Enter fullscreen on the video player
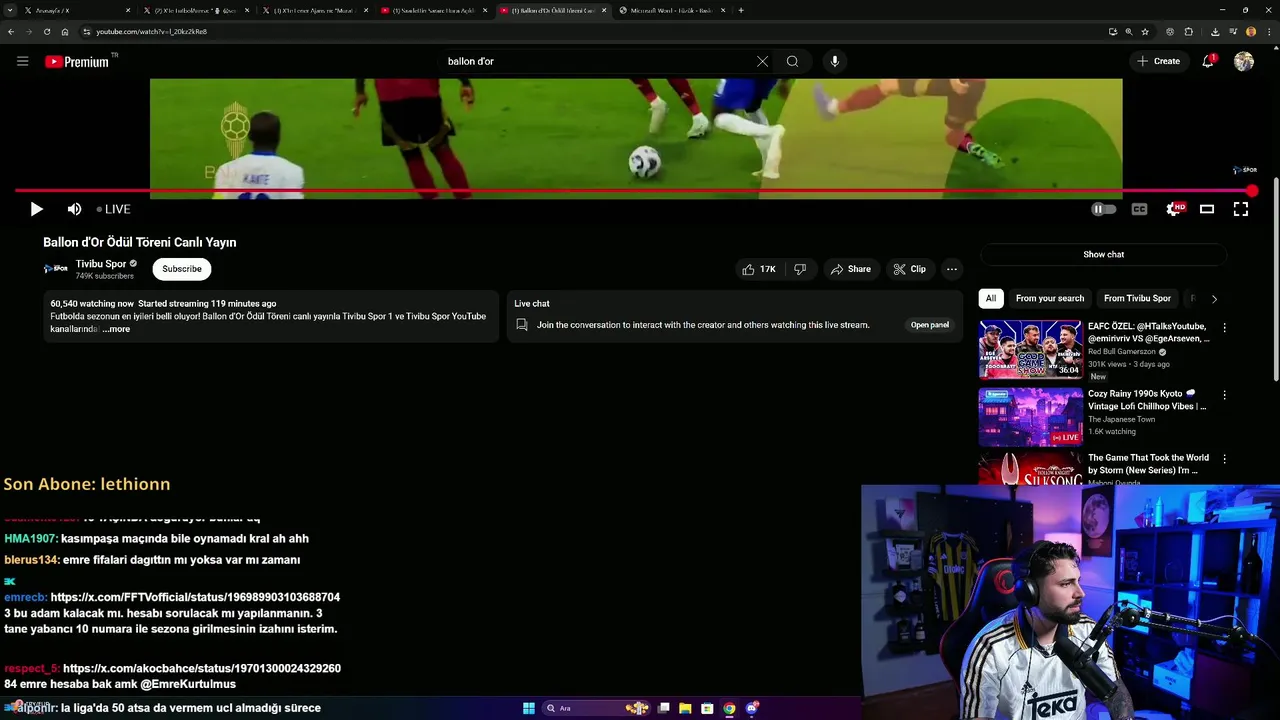Screen dimensions: 1280x720 [1241, 209]
